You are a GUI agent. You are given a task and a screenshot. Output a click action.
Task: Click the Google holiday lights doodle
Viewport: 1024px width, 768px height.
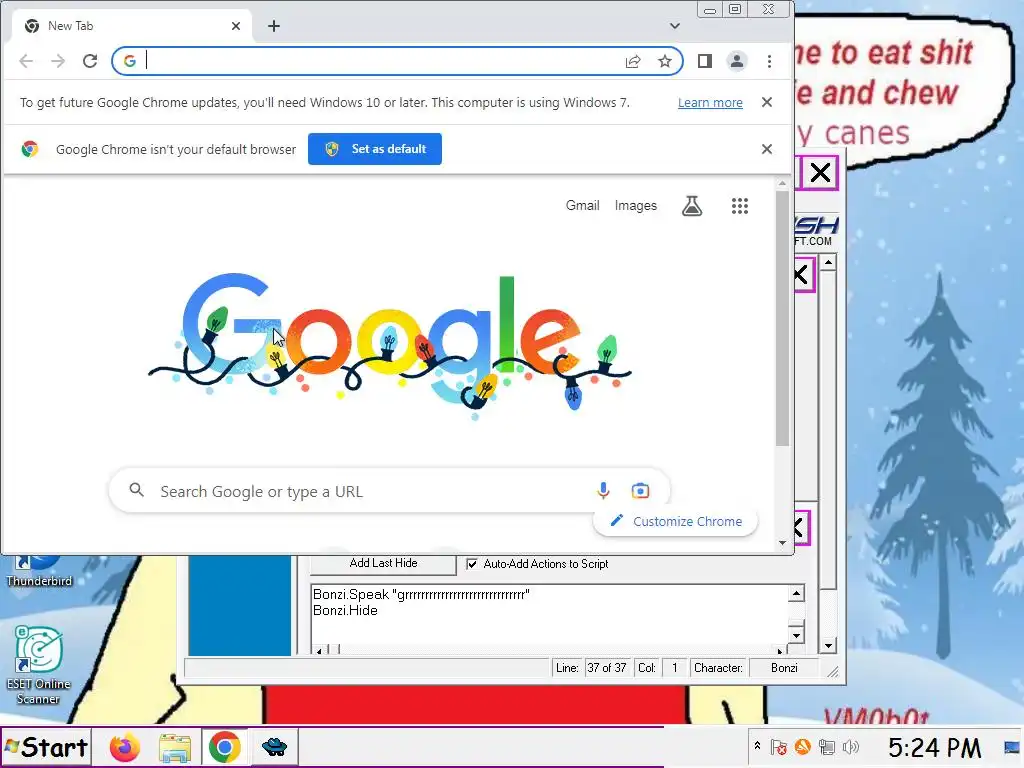pyautogui.click(x=390, y=346)
